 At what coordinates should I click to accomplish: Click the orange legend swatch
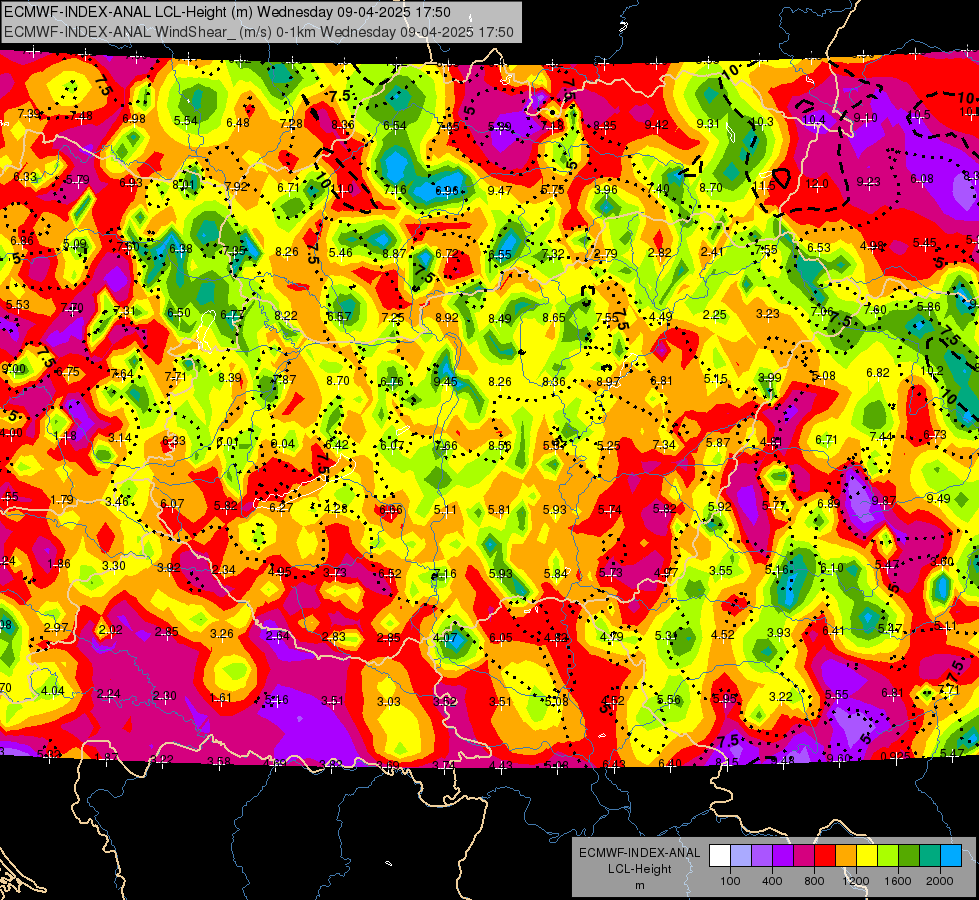coord(846,856)
